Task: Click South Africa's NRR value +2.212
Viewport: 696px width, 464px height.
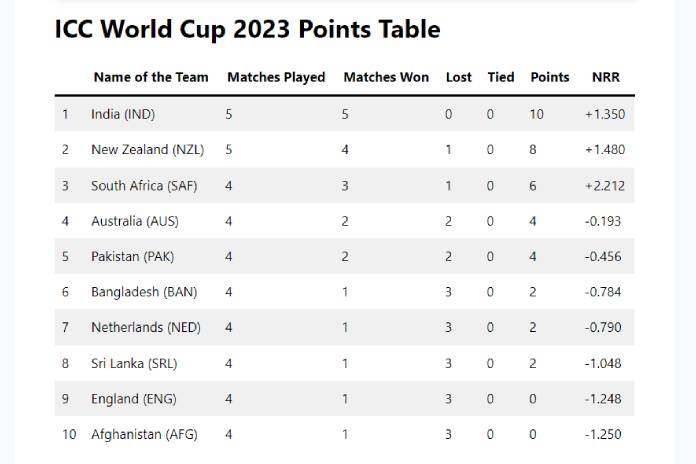Action: tap(605, 186)
